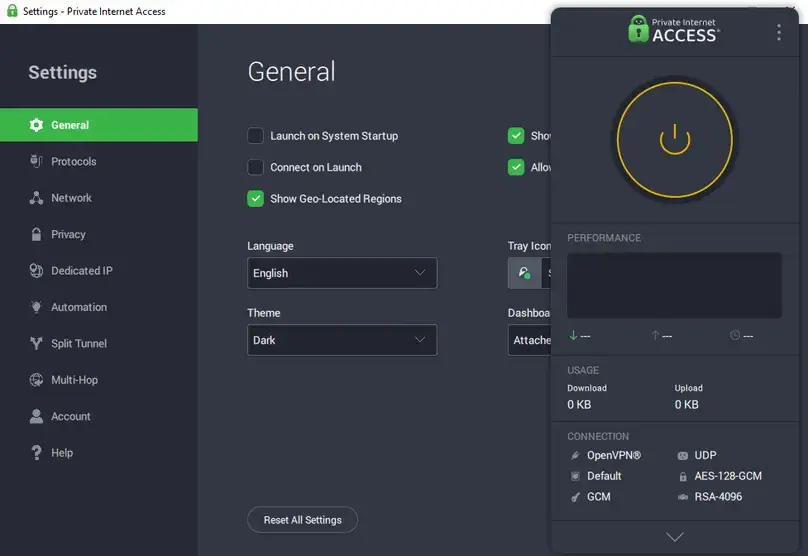The image size is (808, 556).
Task: Enable Launch on System Startup checkbox
Action: pyautogui.click(x=255, y=136)
